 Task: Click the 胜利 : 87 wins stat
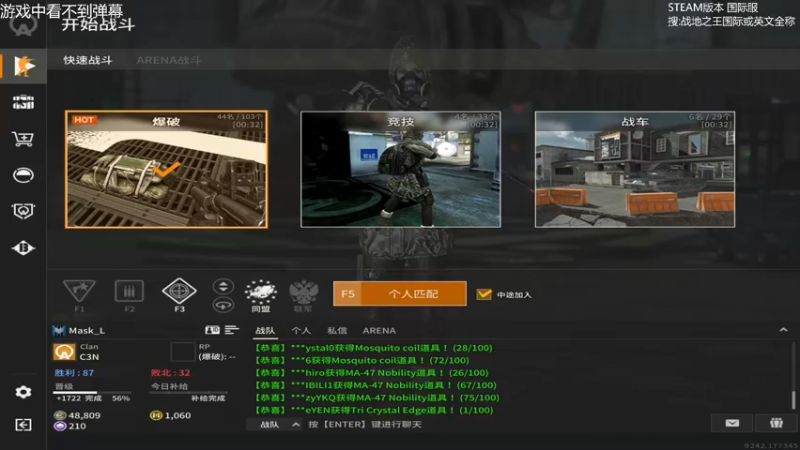point(74,373)
